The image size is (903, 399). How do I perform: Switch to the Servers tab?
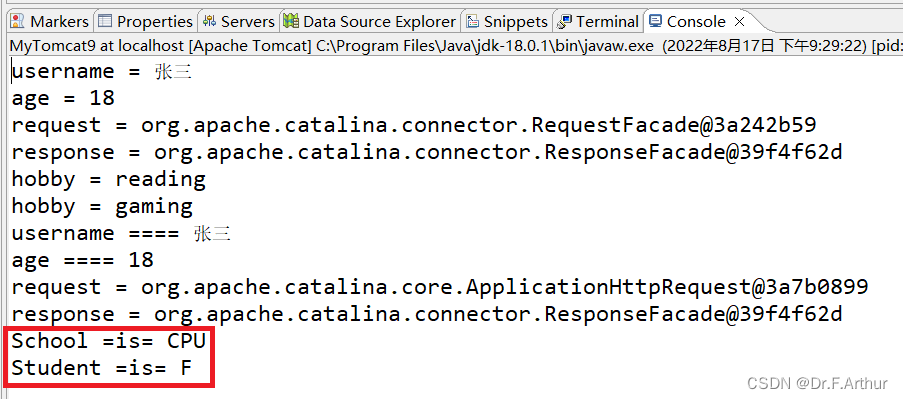coord(239,21)
